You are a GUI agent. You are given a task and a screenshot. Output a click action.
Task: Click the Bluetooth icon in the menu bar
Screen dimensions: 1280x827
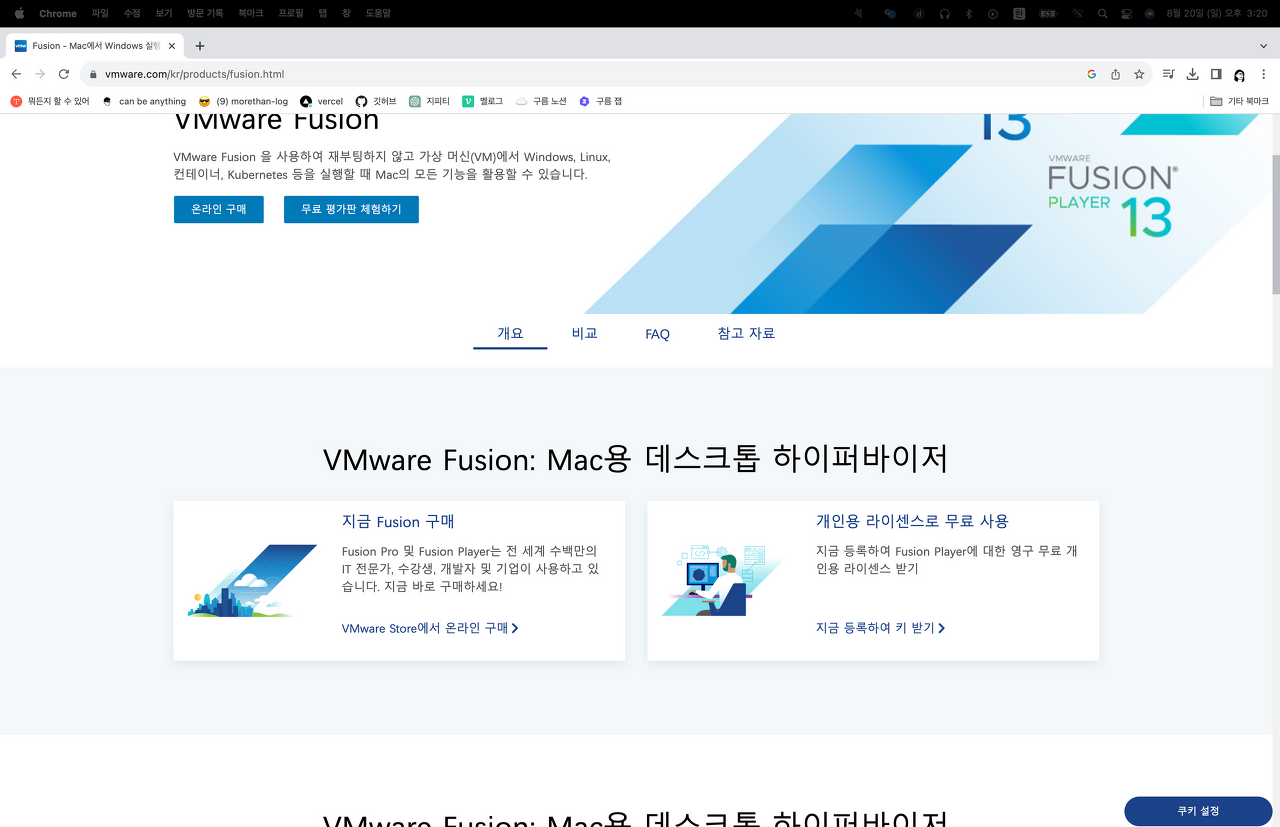(969, 13)
